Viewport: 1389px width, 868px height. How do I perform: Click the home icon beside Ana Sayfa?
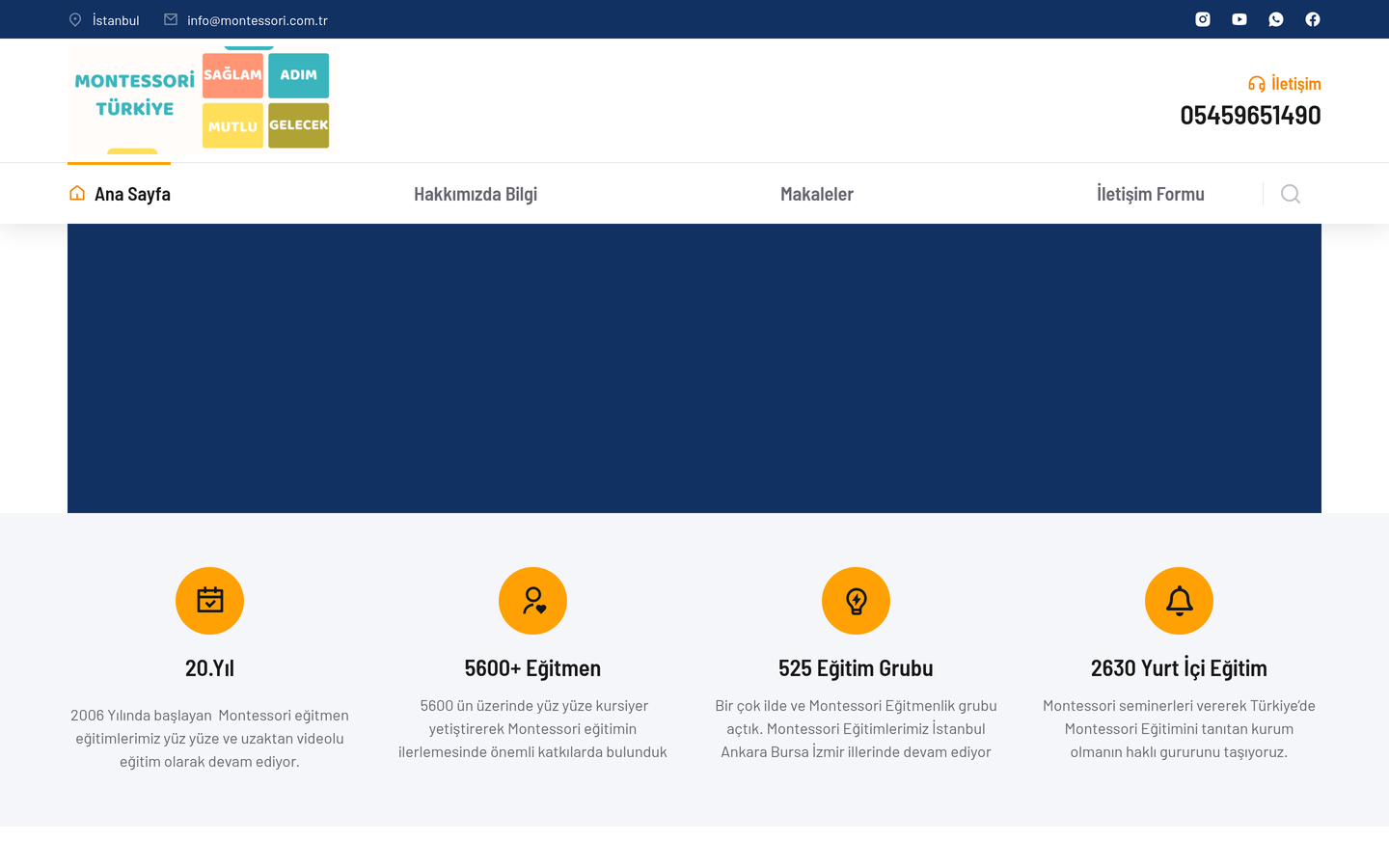pos(77,193)
